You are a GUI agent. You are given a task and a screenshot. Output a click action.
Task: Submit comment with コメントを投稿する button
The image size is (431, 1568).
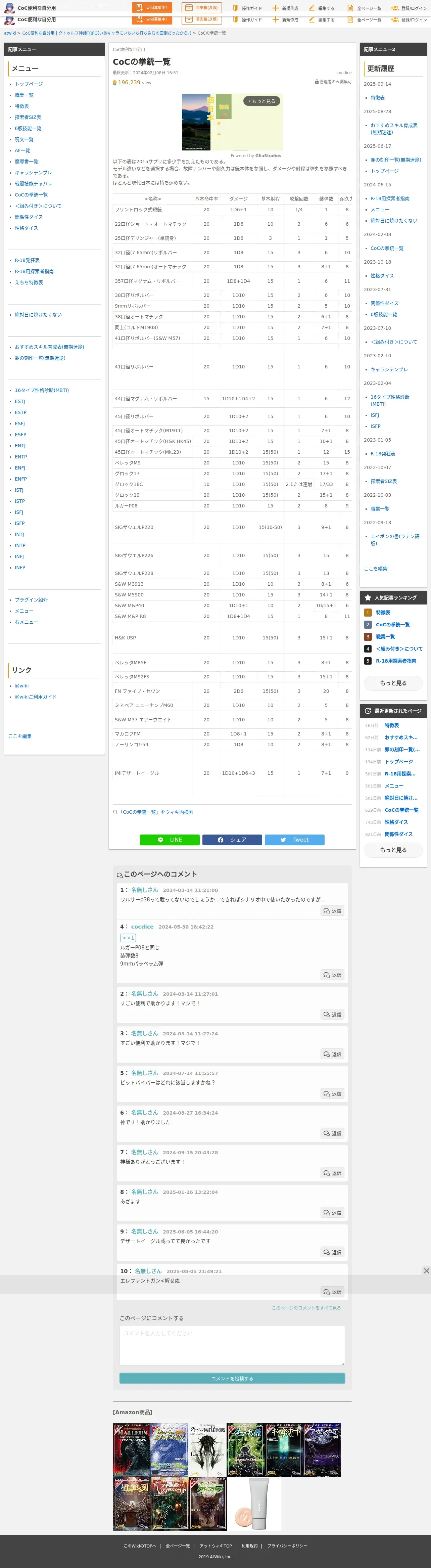pos(232,1379)
